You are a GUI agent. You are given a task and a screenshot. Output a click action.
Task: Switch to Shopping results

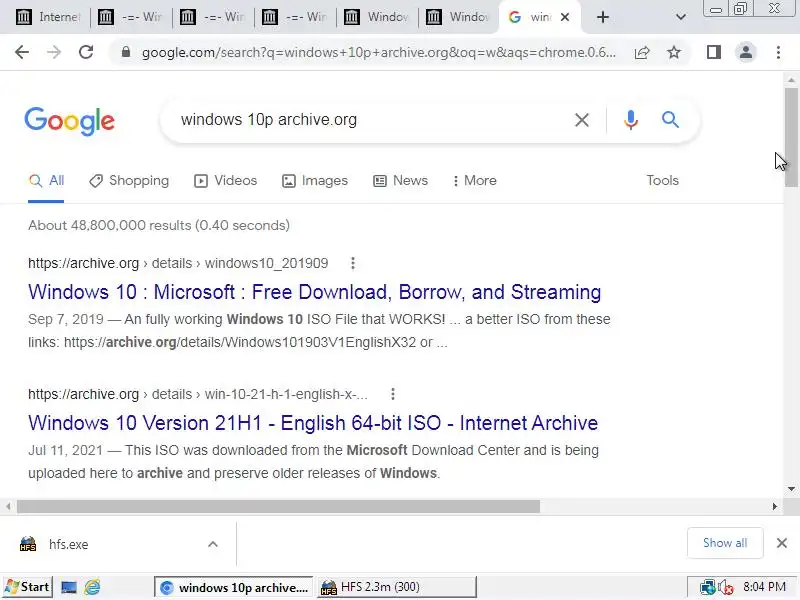pos(129,181)
